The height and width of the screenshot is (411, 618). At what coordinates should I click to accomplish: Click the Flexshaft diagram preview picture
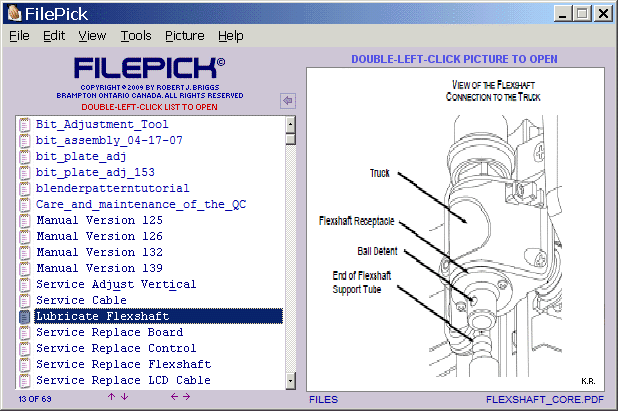click(455, 229)
